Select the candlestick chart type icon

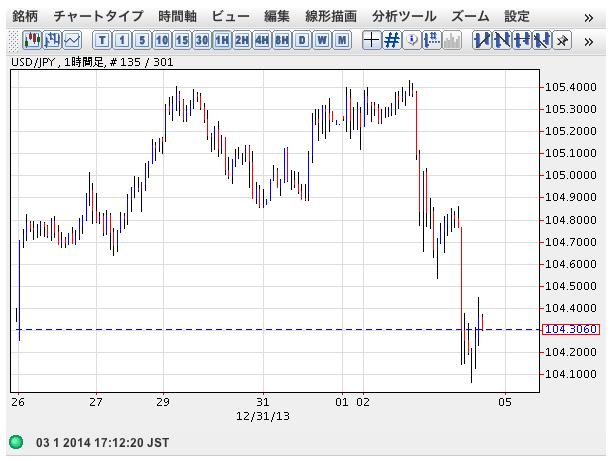[32, 40]
